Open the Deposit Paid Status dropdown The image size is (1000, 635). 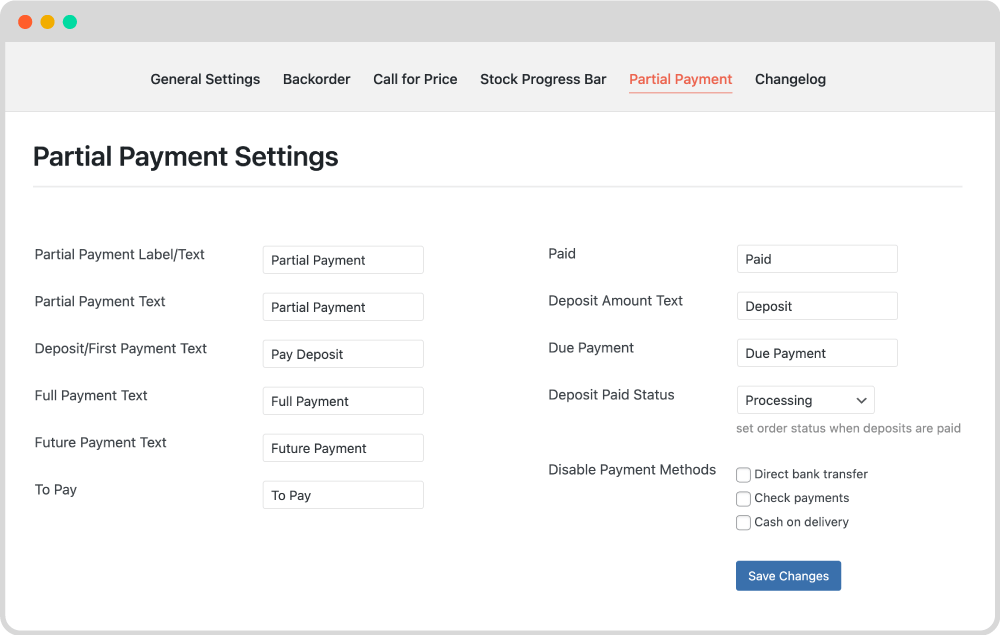pyautogui.click(x=805, y=400)
